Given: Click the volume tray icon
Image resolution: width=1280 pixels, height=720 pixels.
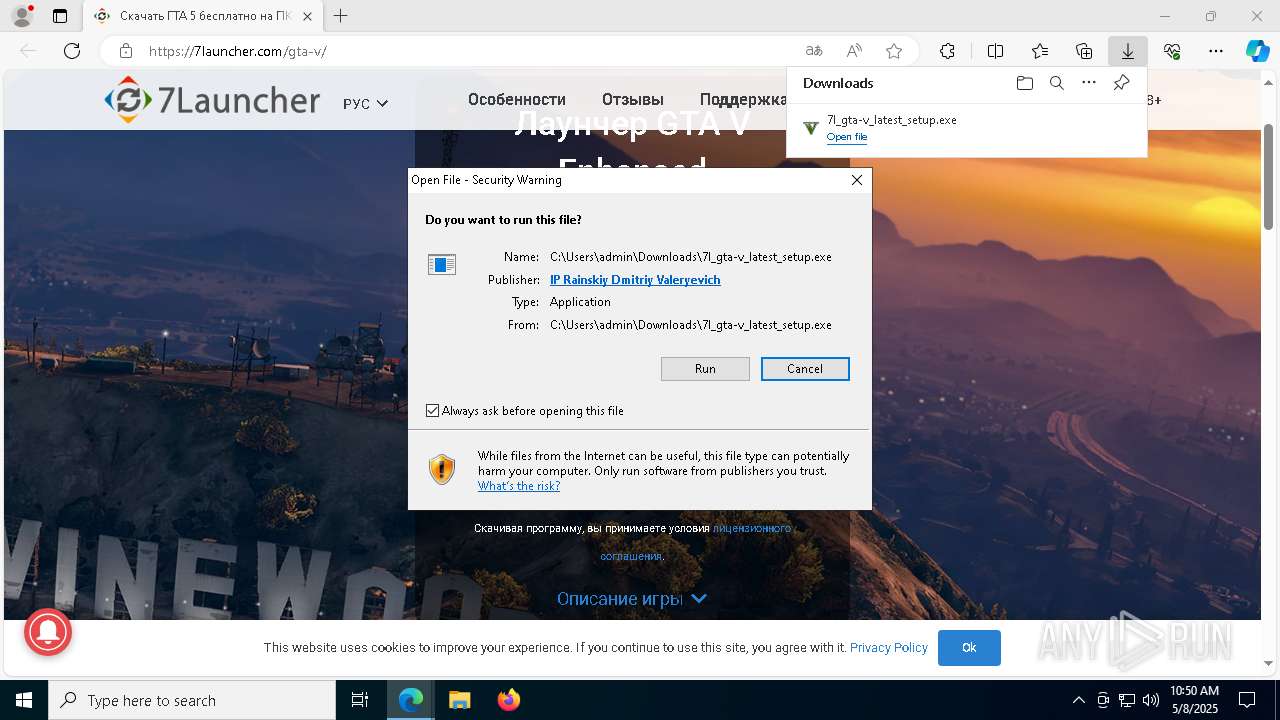Looking at the screenshot, I should click(1151, 700).
